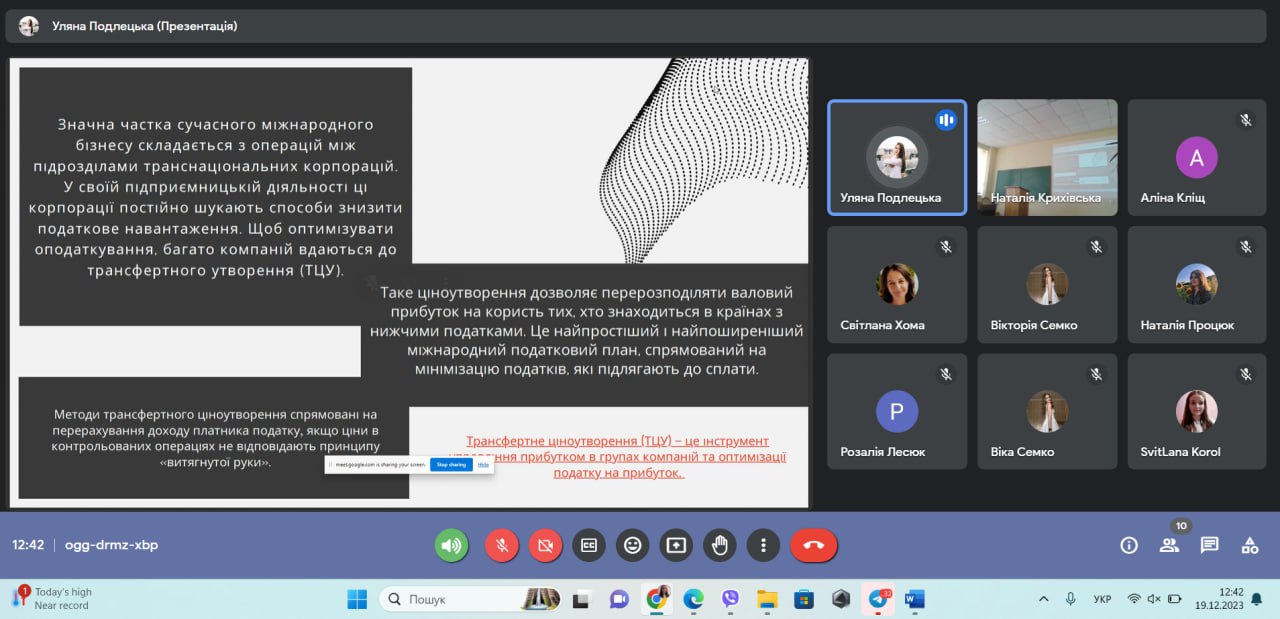
Task: Enable closed captions
Action: (589, 545)
